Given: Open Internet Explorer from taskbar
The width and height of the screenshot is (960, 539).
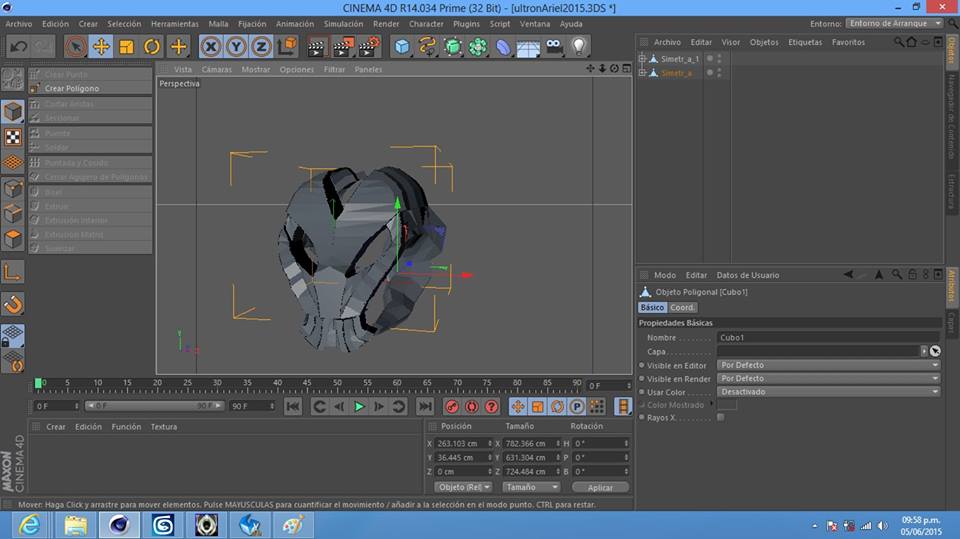Looking at the screenshot, I should pos(29,526).
